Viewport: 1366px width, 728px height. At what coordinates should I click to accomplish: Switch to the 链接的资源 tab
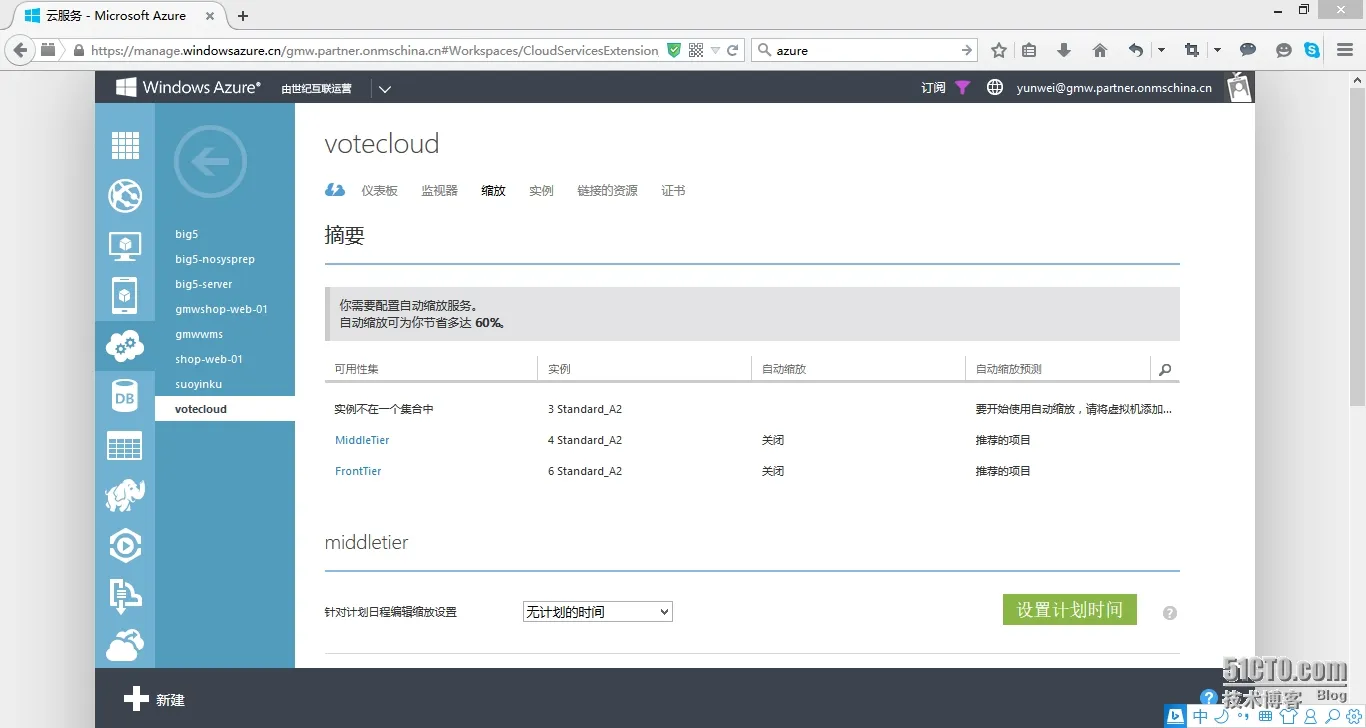point(607,191)
